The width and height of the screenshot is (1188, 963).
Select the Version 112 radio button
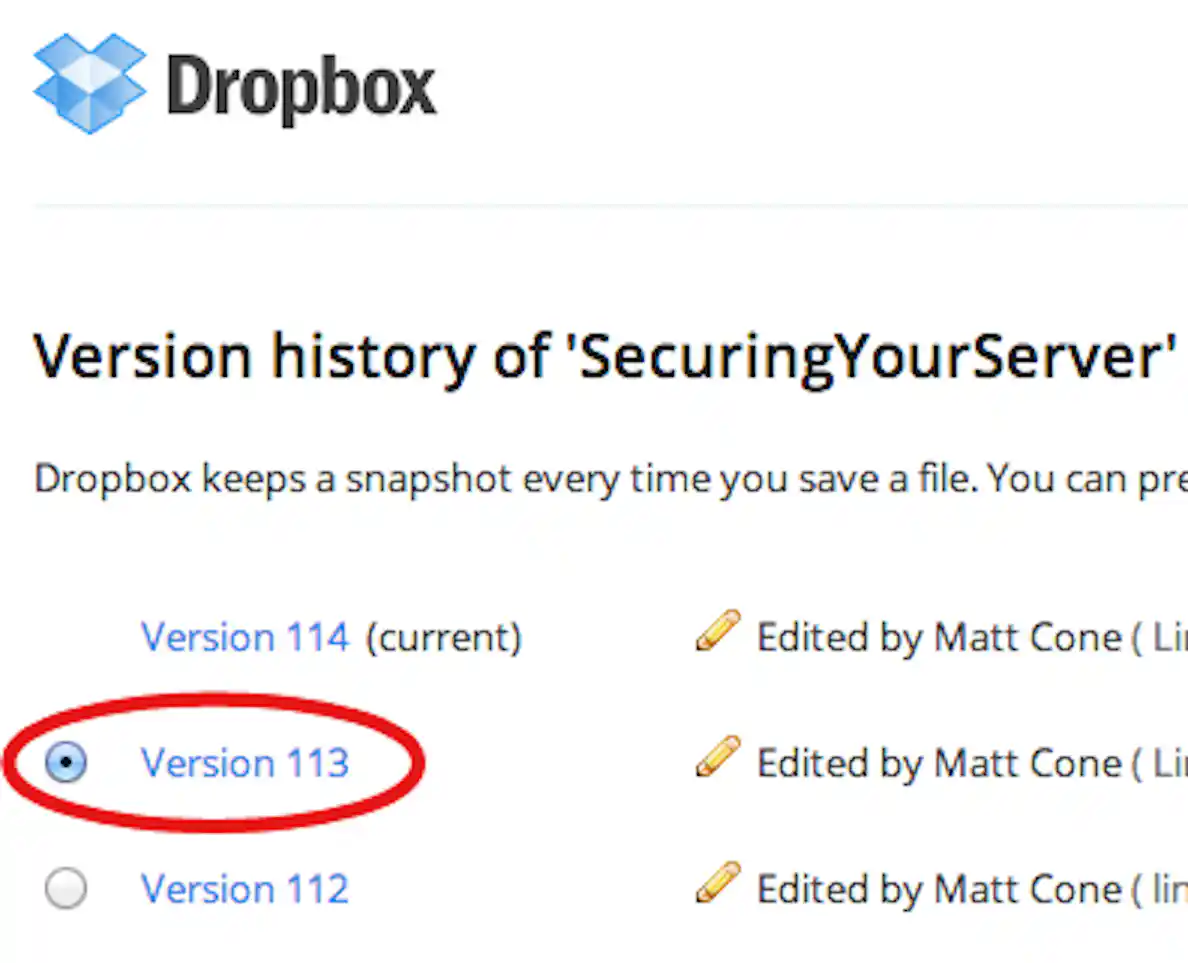coord(66,888)
